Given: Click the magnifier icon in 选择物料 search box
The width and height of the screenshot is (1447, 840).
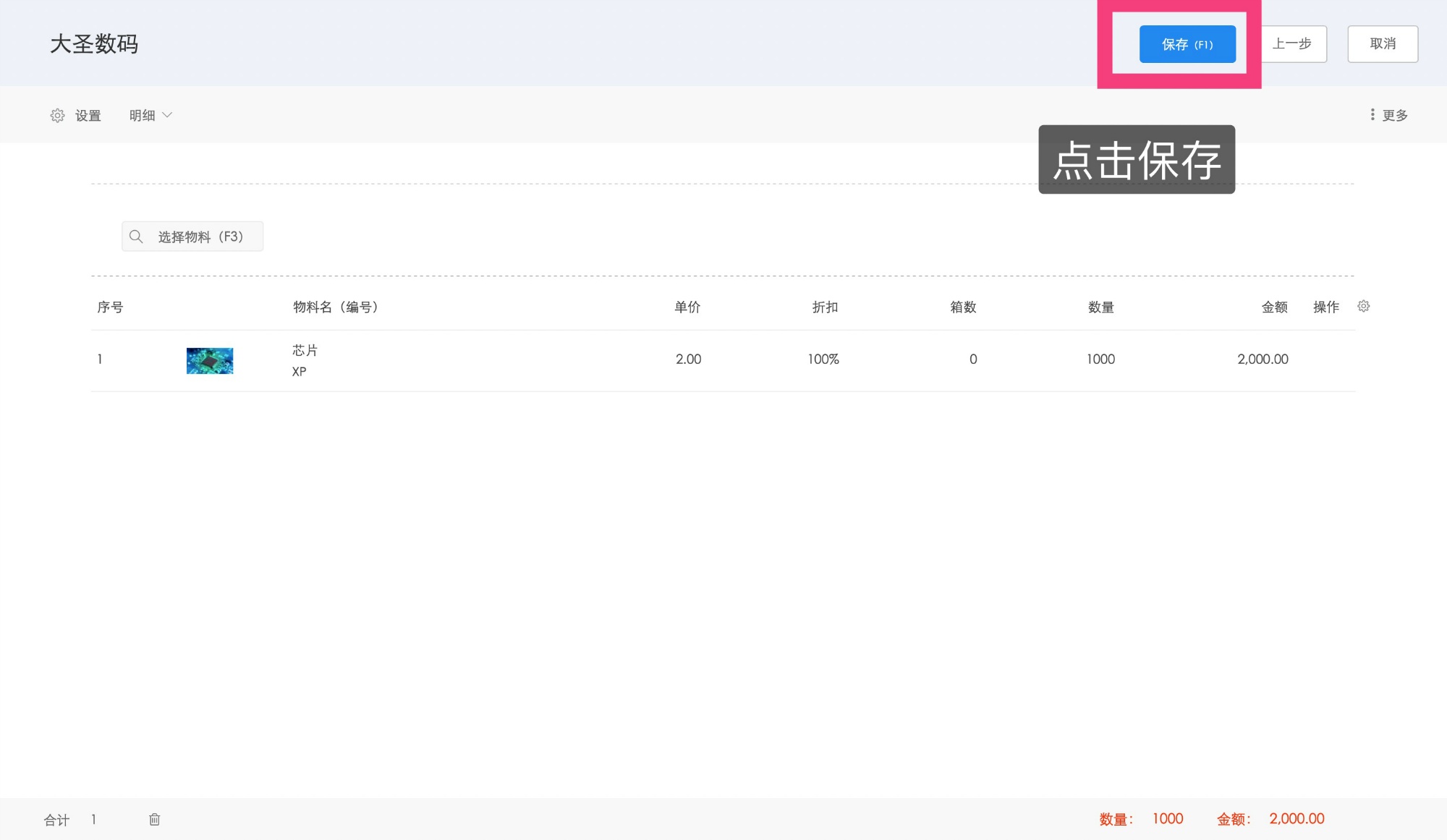Looking at the screenshot, I should click(x=136, y=237).
